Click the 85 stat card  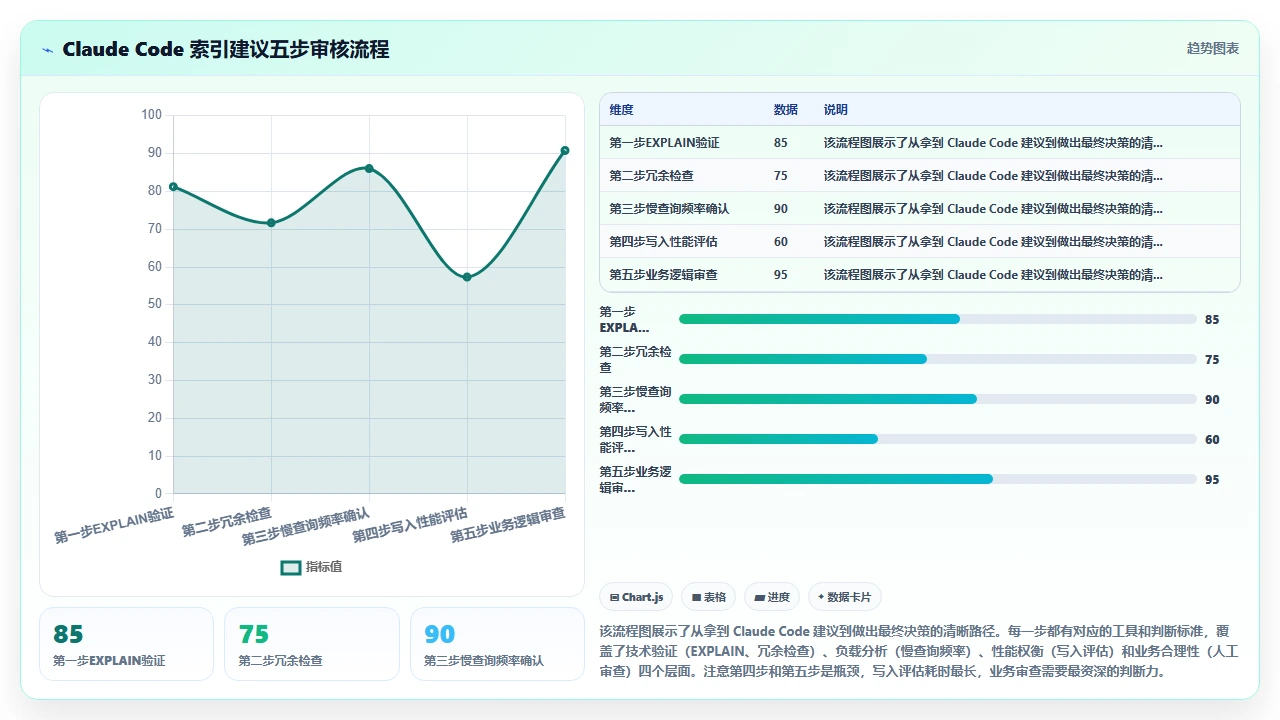click(x=126, y=644)
